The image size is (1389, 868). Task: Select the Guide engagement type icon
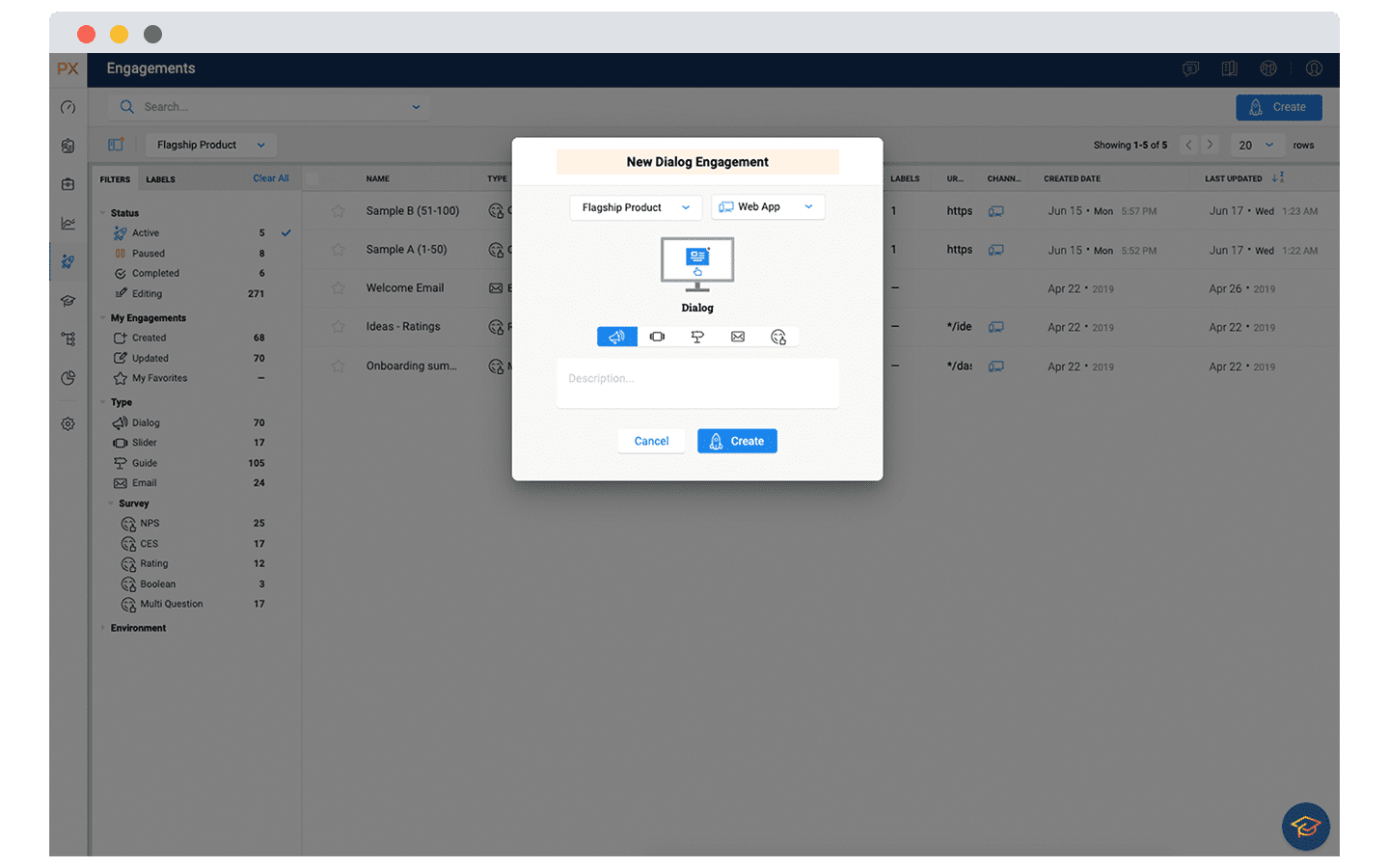697,337
